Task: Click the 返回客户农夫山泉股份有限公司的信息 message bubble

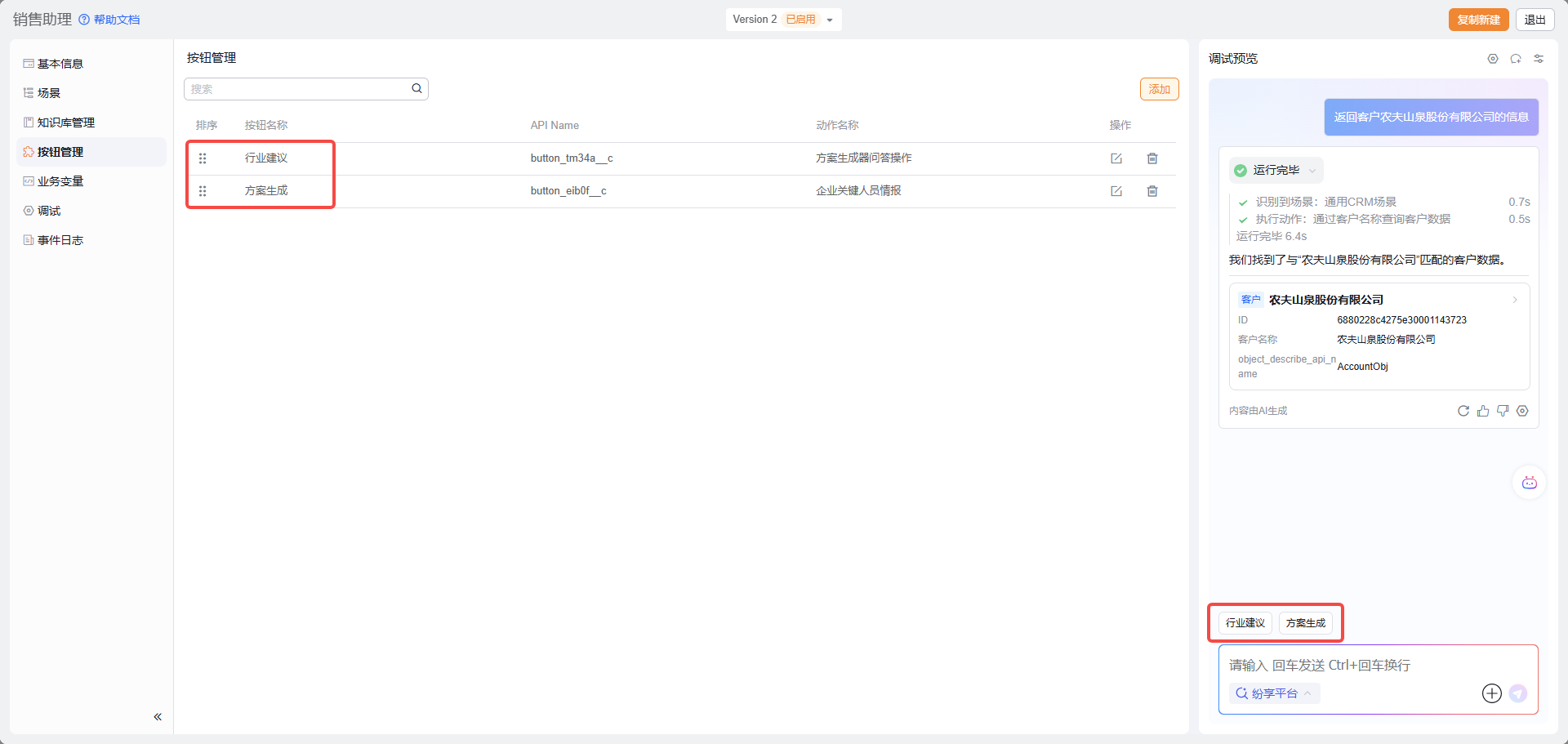Action: pos(1431,117)
